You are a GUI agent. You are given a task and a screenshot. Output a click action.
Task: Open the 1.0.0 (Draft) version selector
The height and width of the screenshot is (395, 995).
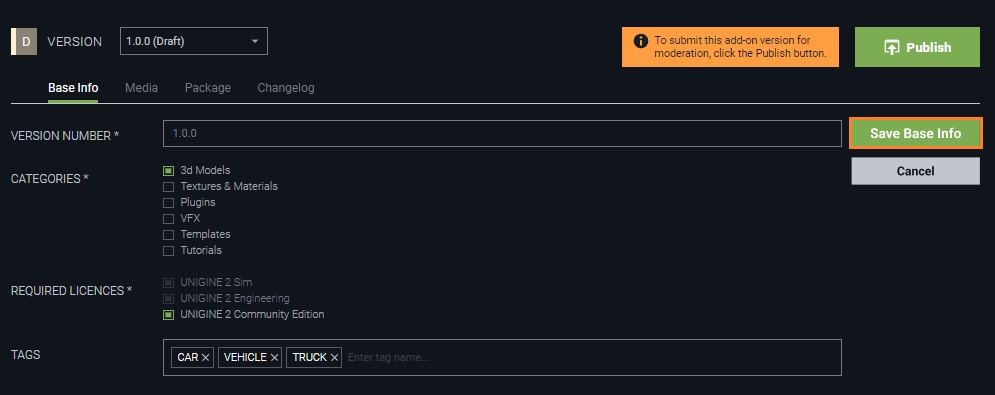[194, 41]
